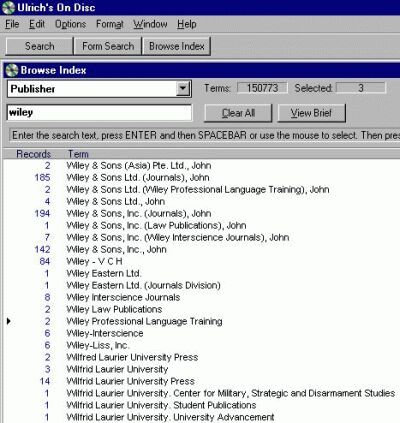Image resolution: width=400 pixels, height=423 pixels.
Task: Click the record count 185
Action: 42,178
